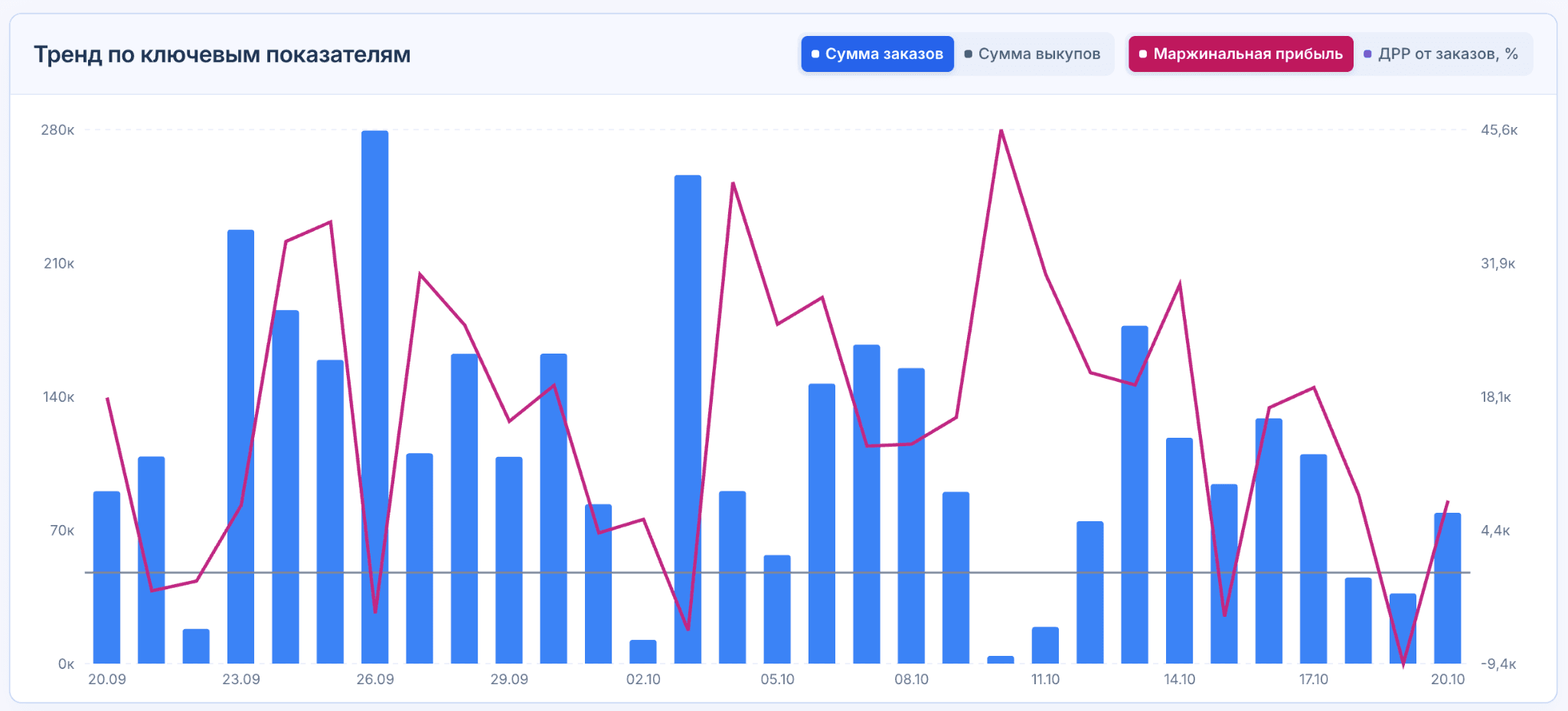
Task: Click the right axis value -9,4к
Action: tap(1498, 664)
